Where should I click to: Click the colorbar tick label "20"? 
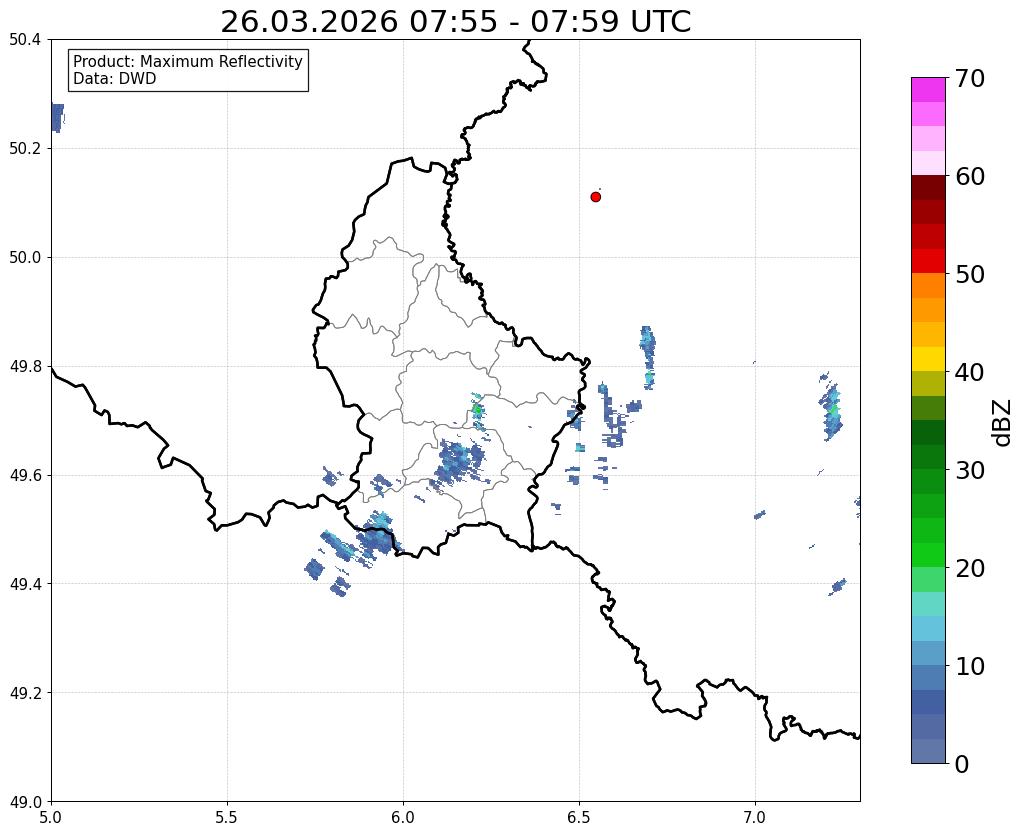[970, 568]
